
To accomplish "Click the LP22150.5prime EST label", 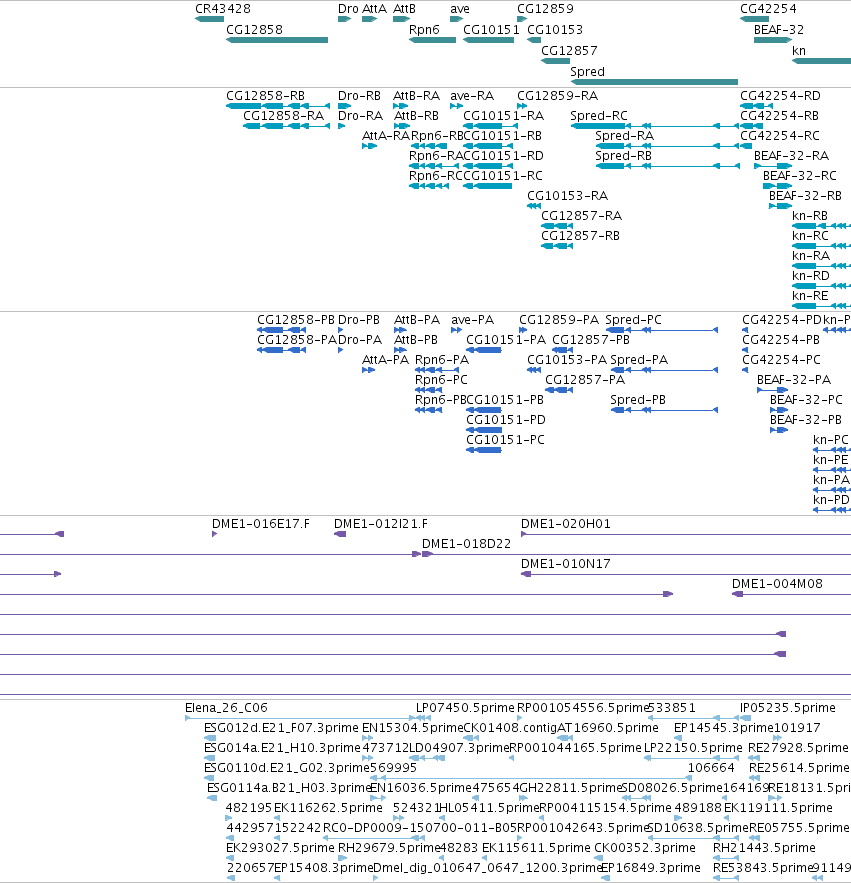I will point(693,748).
